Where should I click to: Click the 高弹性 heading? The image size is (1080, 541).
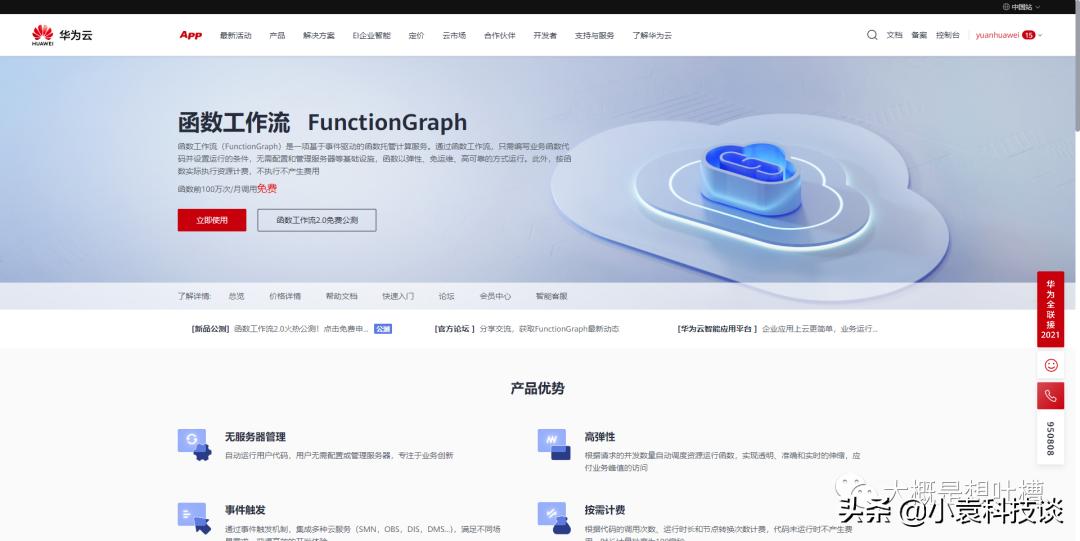(x=599, y=437)
